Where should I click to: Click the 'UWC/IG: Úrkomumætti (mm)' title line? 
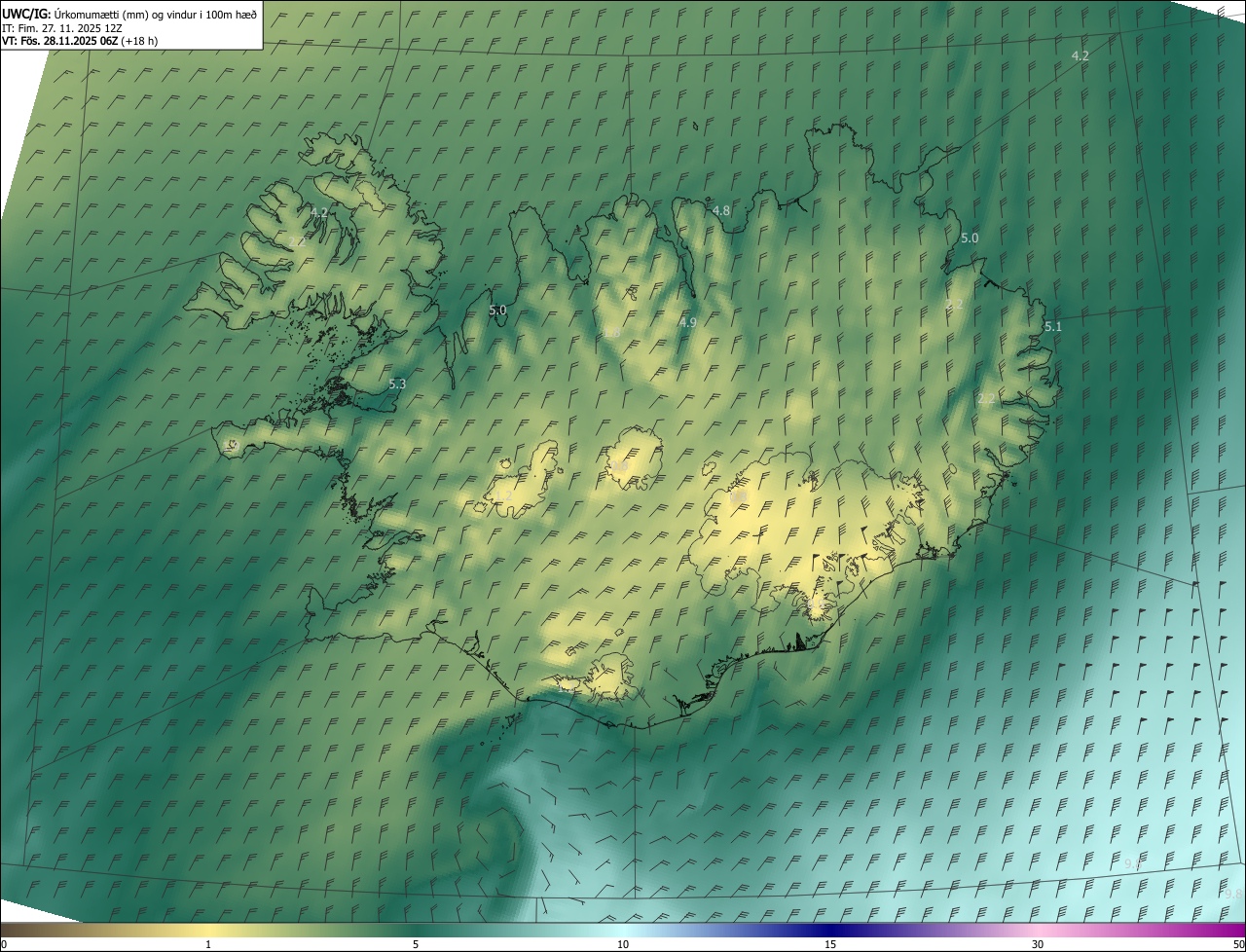click(x=130, y=14)
